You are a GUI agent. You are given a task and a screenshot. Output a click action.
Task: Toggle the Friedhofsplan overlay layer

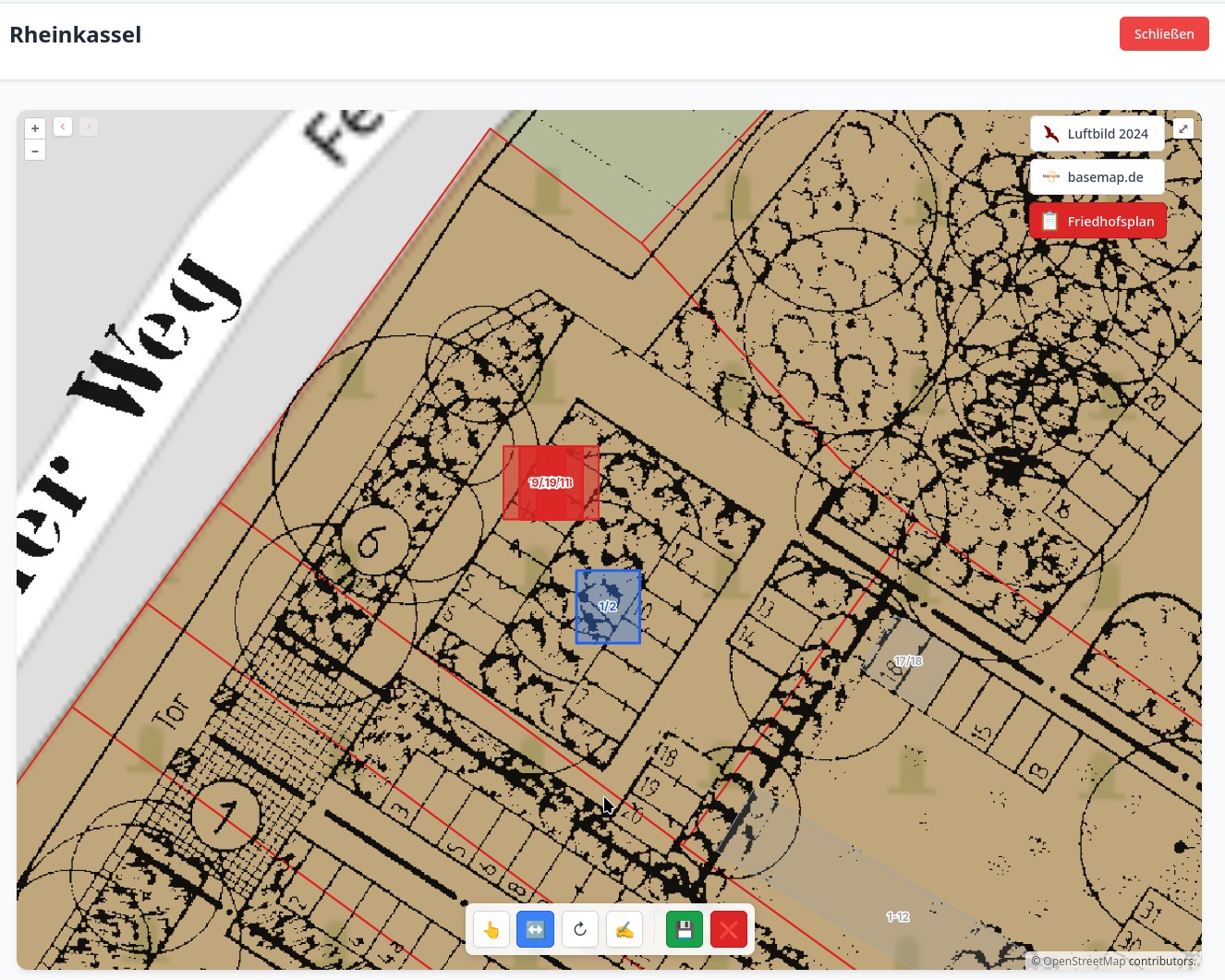tap(1098, 222)
